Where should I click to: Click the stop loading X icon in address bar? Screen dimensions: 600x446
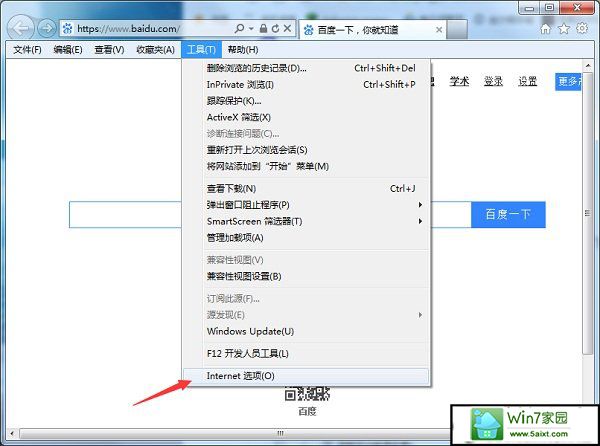pyautogui.click(x=287, y=28)
